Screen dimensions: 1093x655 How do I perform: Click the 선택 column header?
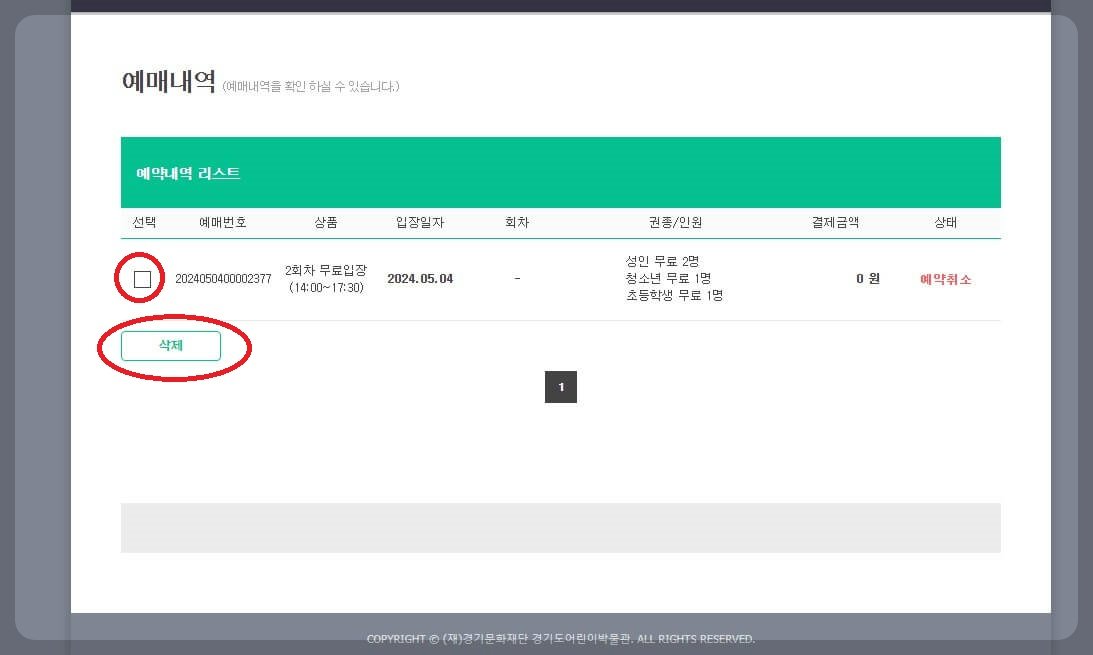point(145,222)
